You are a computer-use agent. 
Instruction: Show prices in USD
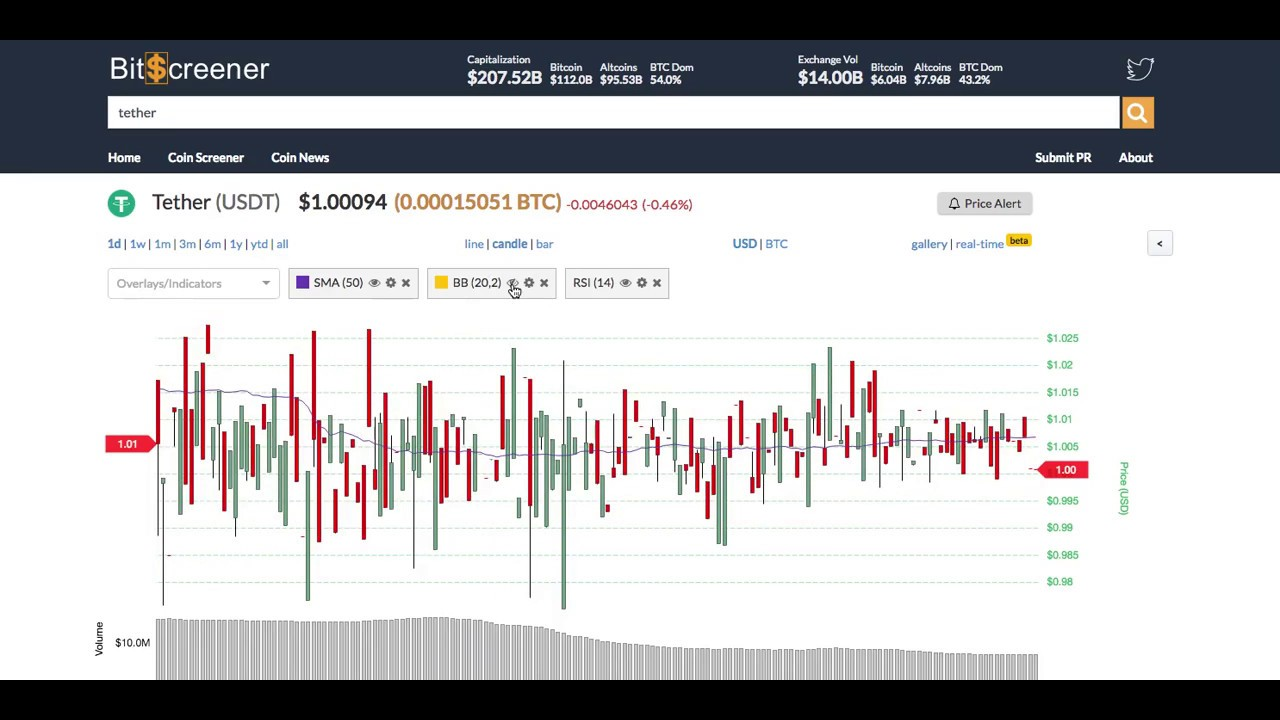[x=744, y=244]
